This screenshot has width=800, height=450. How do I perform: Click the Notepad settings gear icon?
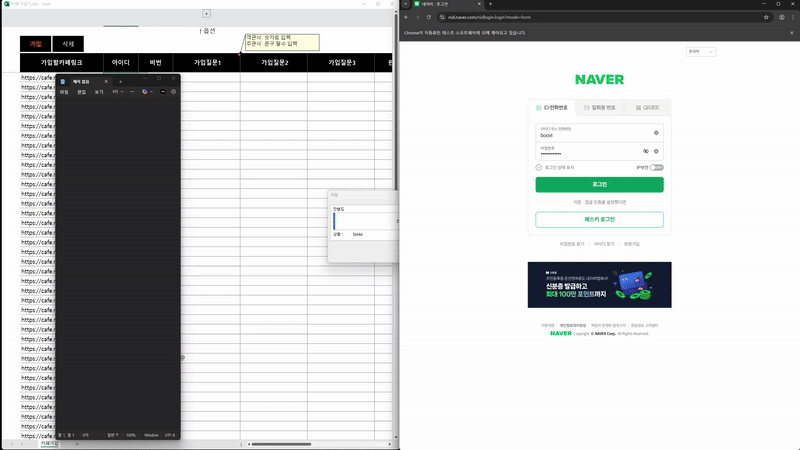[173, 92]
